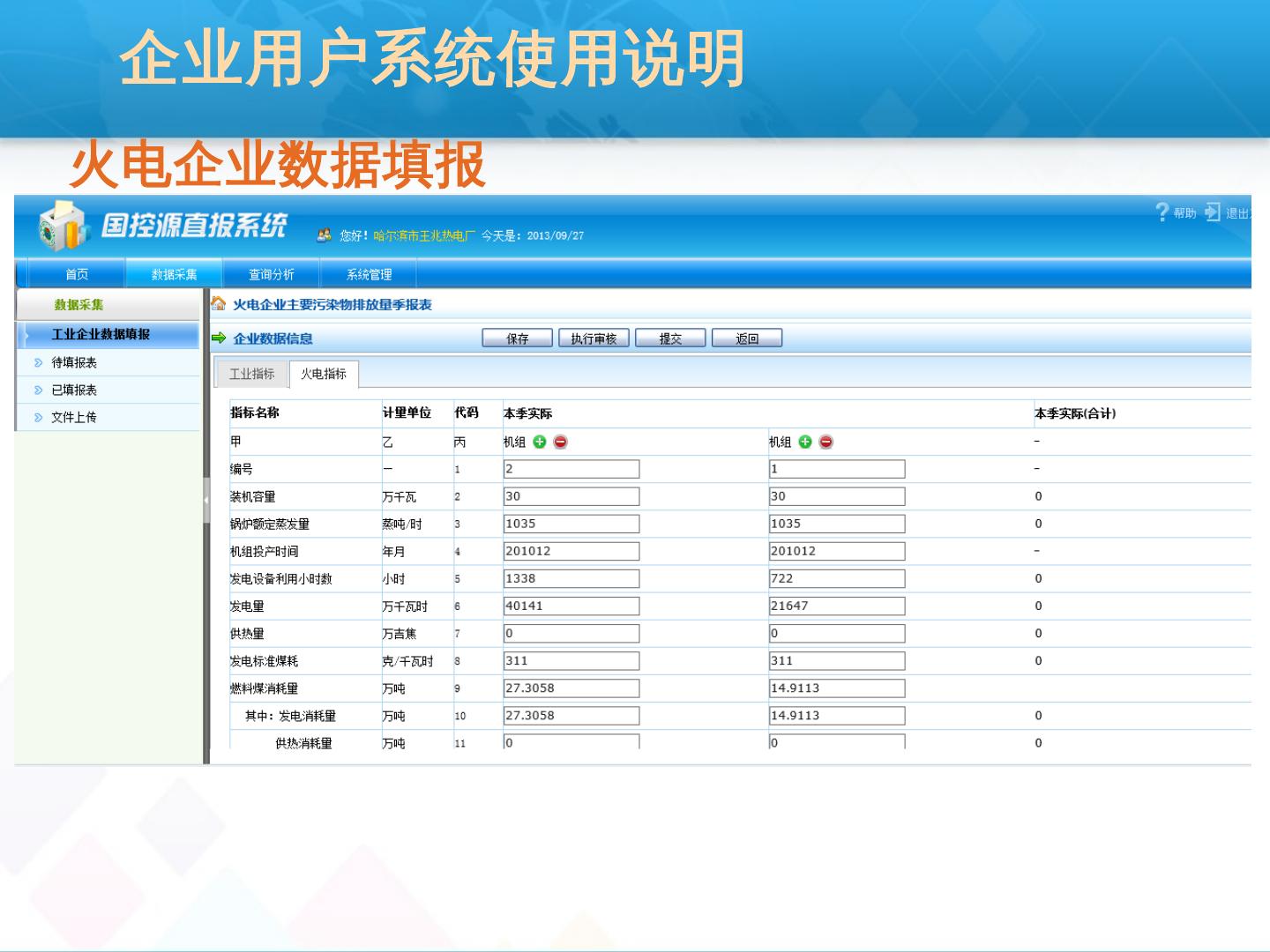1270x952 pixels.
Task: Open the 查询分析 menu
Action: (x=272, y=274)
